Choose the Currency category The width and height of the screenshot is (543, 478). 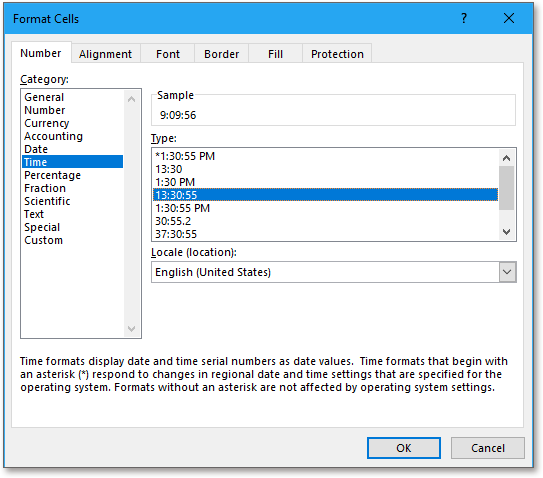tap(72, 123)
